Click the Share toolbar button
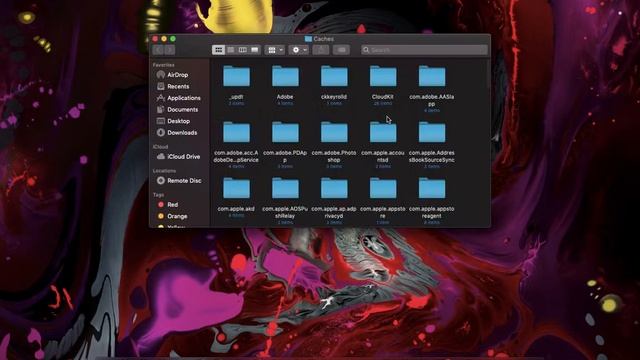 [x=321, y=50]
